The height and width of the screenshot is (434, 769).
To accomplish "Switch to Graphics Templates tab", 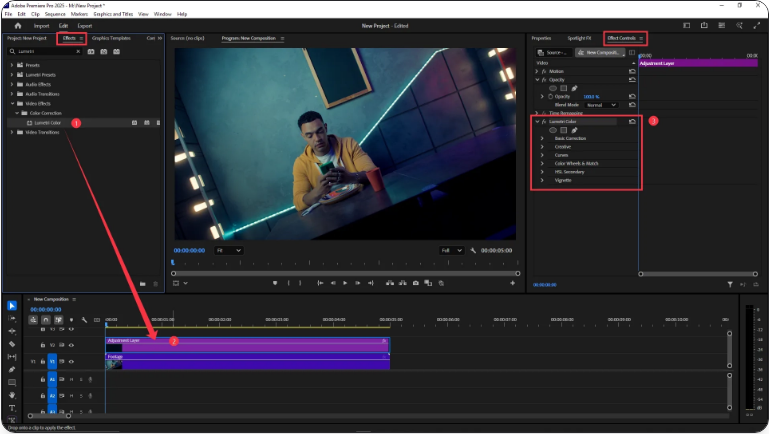I will point(111,38).
